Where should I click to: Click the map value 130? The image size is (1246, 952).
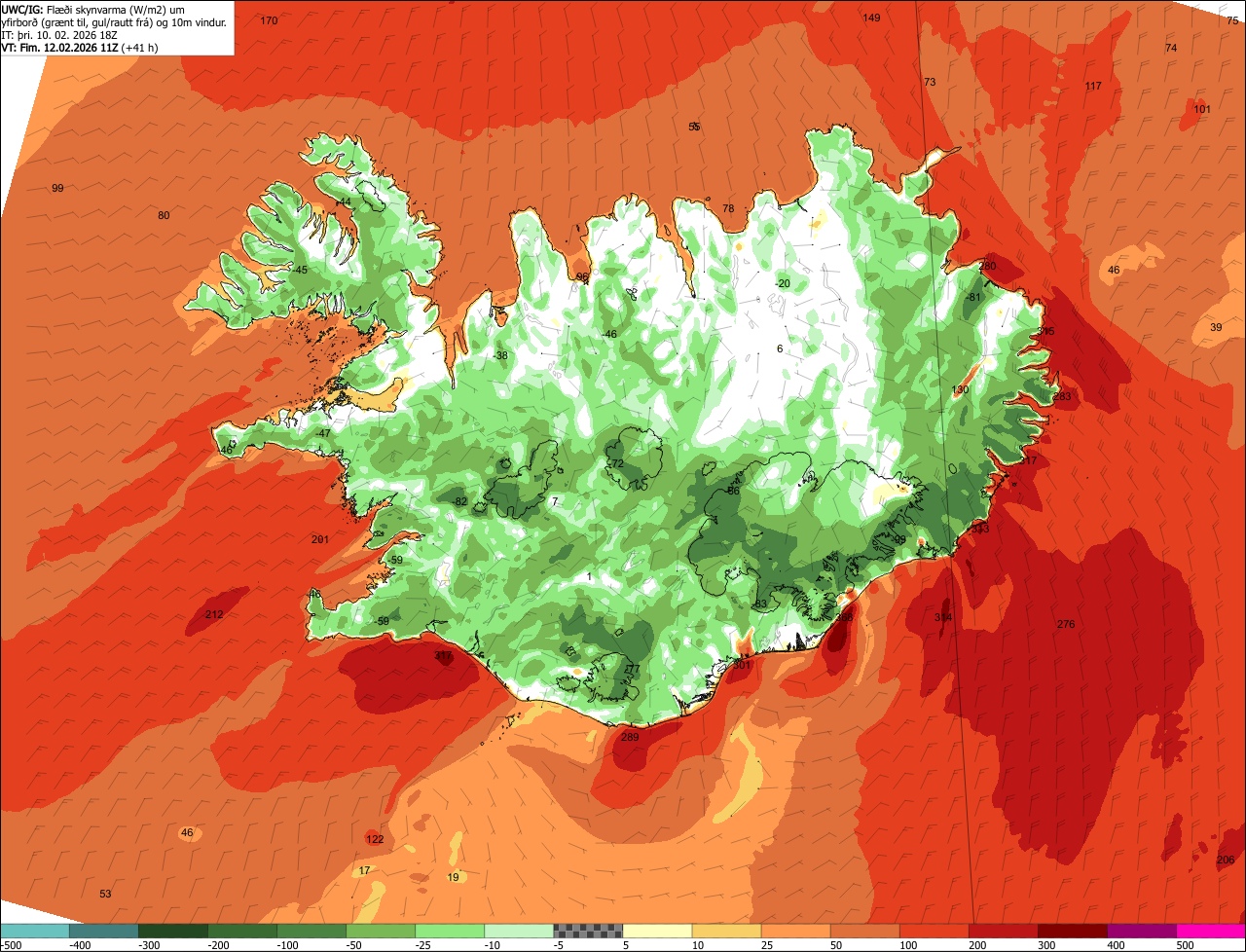click(x=961, y=389)
